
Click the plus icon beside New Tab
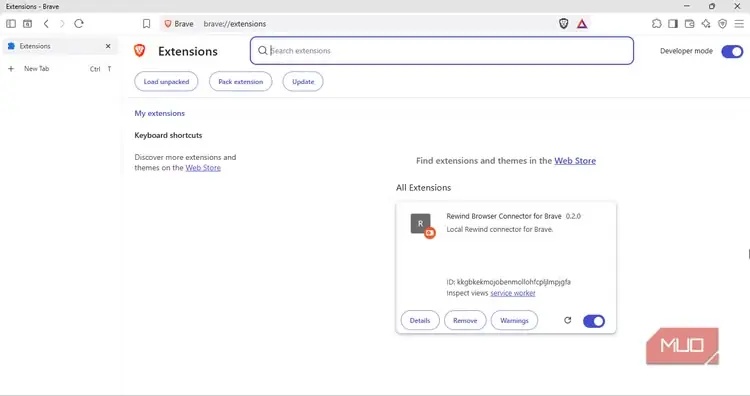click(x=11, y=68)
